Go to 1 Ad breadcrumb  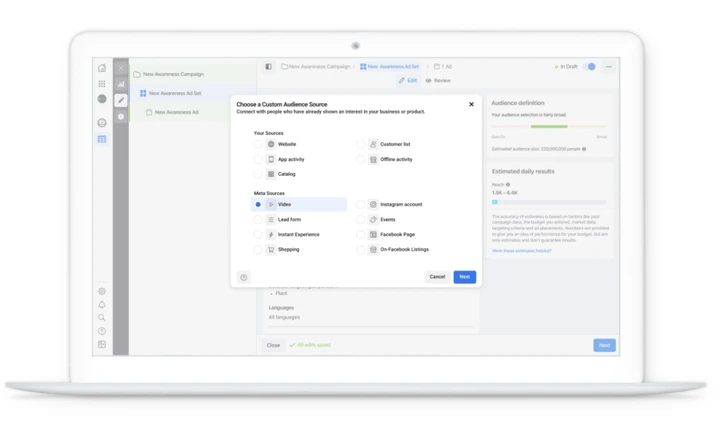click(443, 67)
